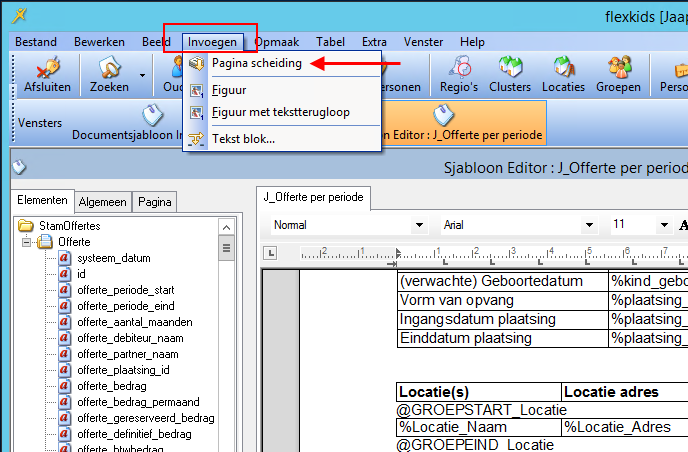The width and height of the screenshot is (688, 452).
Task: Click the Afsluiten toolbar icon
Action: [43, 76]
